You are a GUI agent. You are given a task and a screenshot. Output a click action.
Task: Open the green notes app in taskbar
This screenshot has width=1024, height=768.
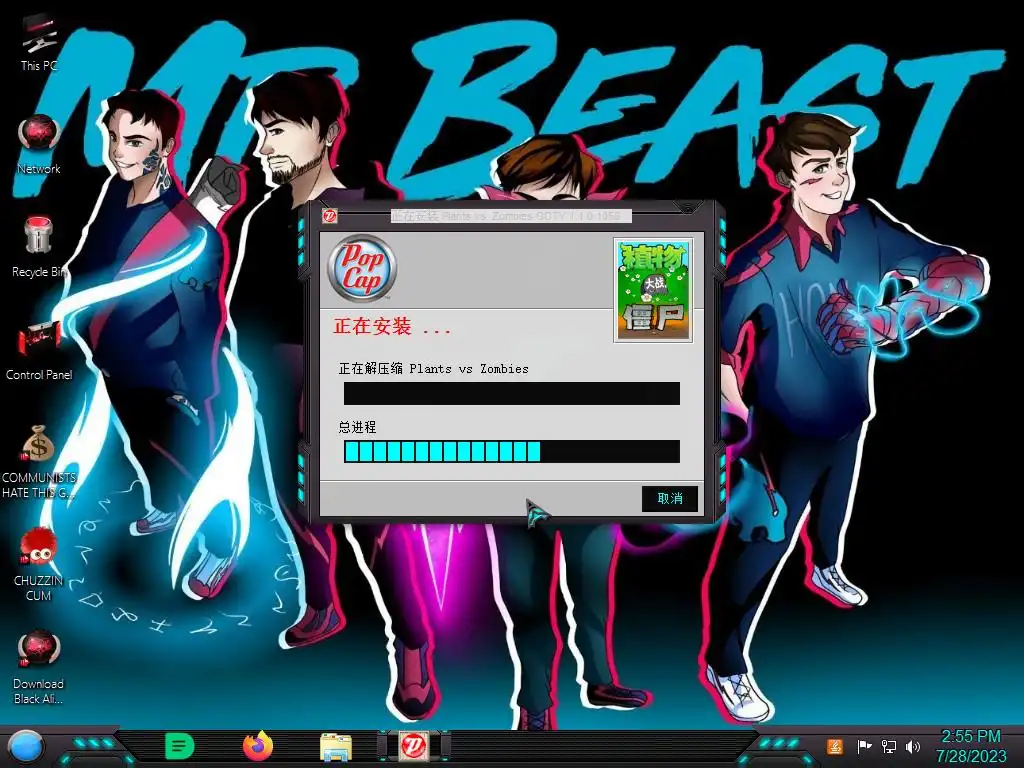pyautogui.click(x=180, y=746)
